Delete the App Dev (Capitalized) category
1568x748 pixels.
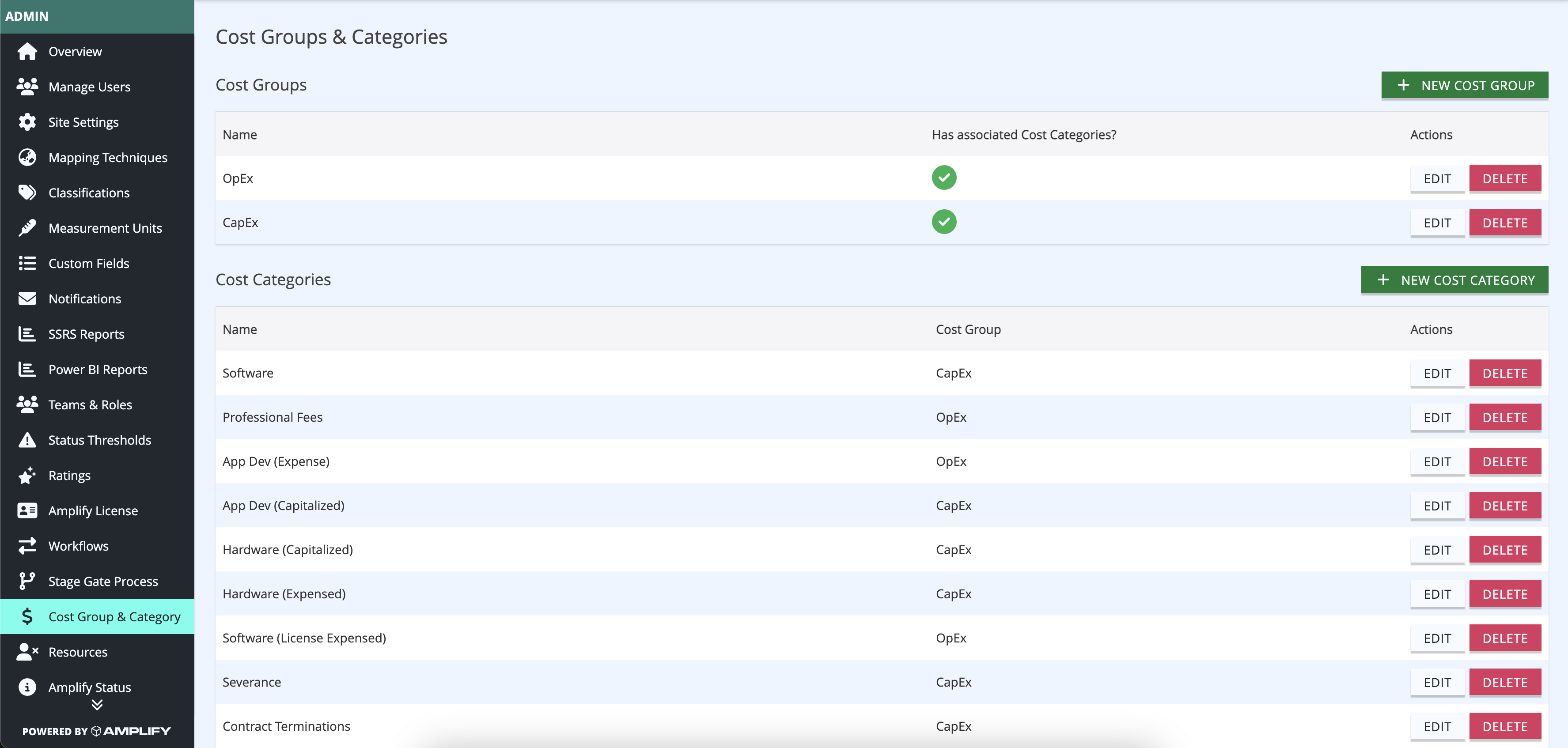click(x=1505, y=506)
